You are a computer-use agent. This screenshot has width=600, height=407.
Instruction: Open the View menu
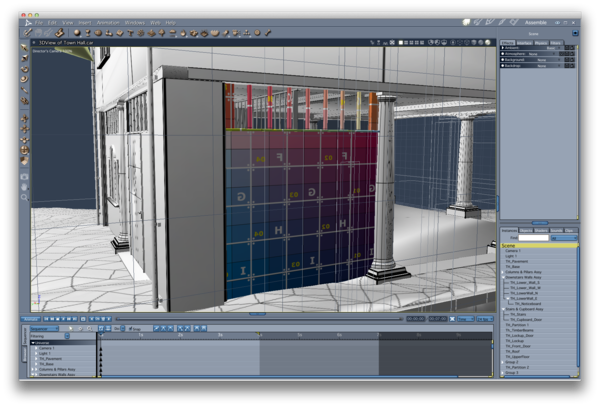(x=67, y=23)
